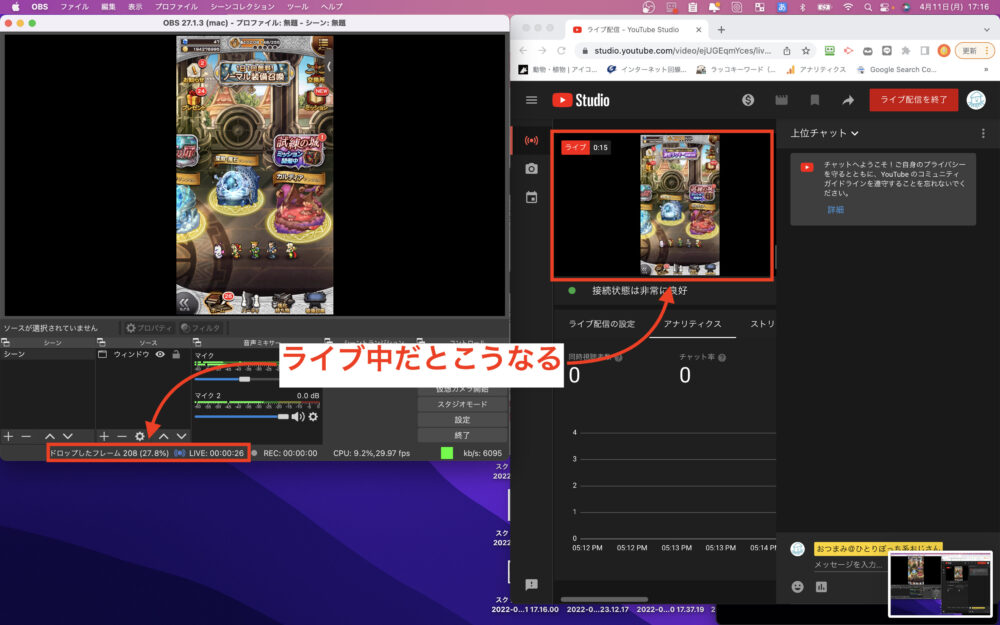Mute the マイク 2 speaker icon
Viewport: 1000px width, 625px height.
tap(298, 416)
